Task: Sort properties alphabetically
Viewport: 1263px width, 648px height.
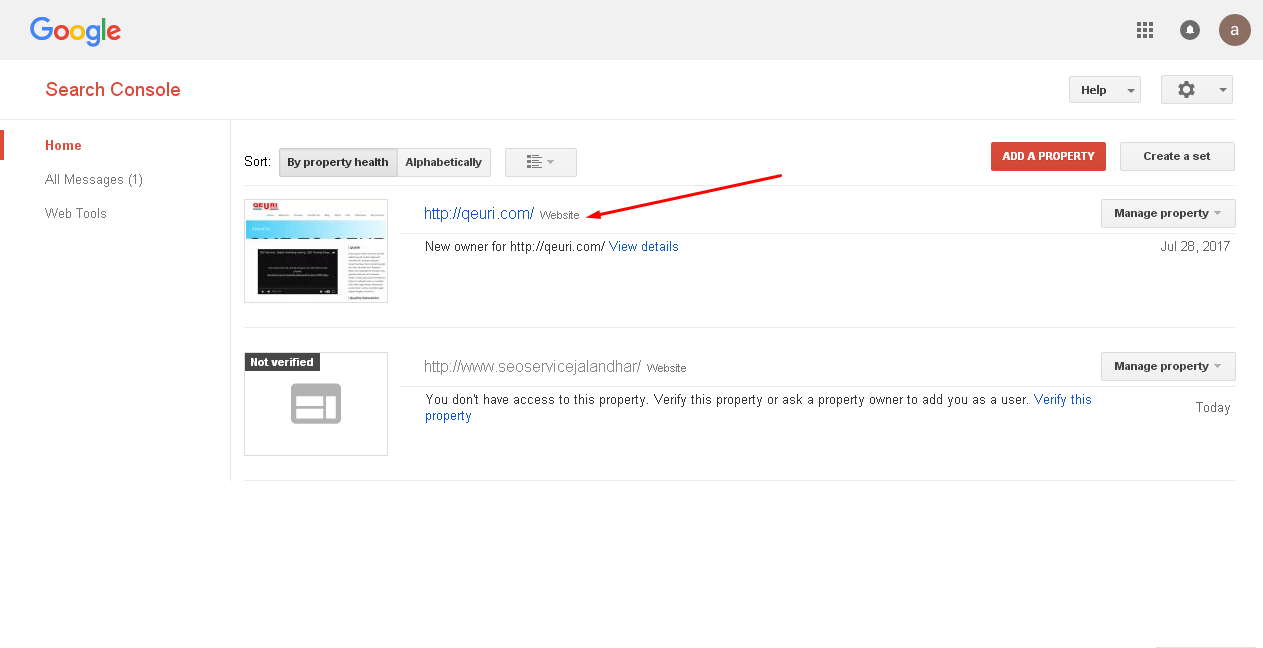Action: (444, 162)
